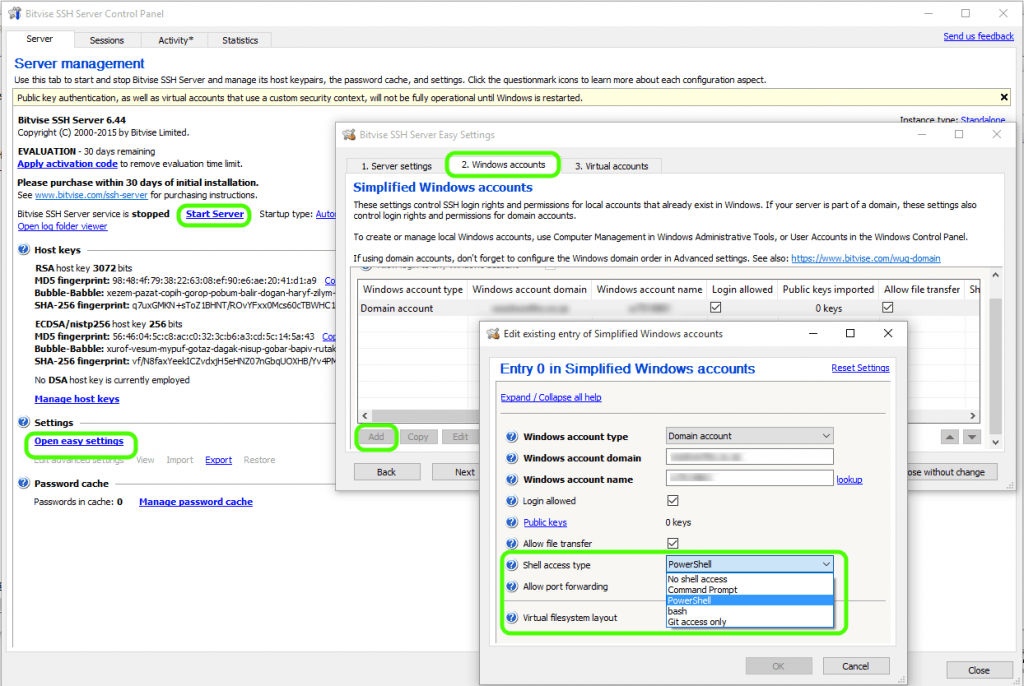Choose Command Prompt shell option
This screenshot has width=1024, height=686.
pos(750,589)
